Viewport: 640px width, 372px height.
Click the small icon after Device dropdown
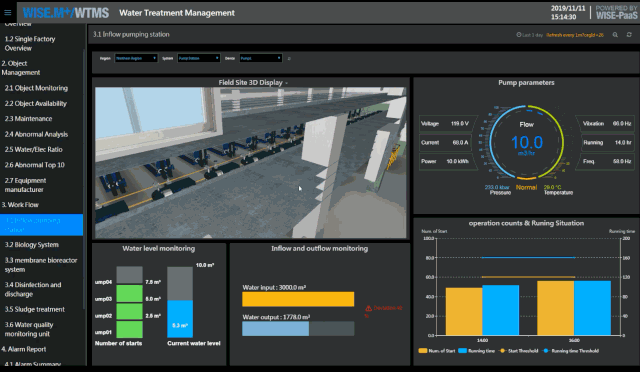click(x=289, y=59)
